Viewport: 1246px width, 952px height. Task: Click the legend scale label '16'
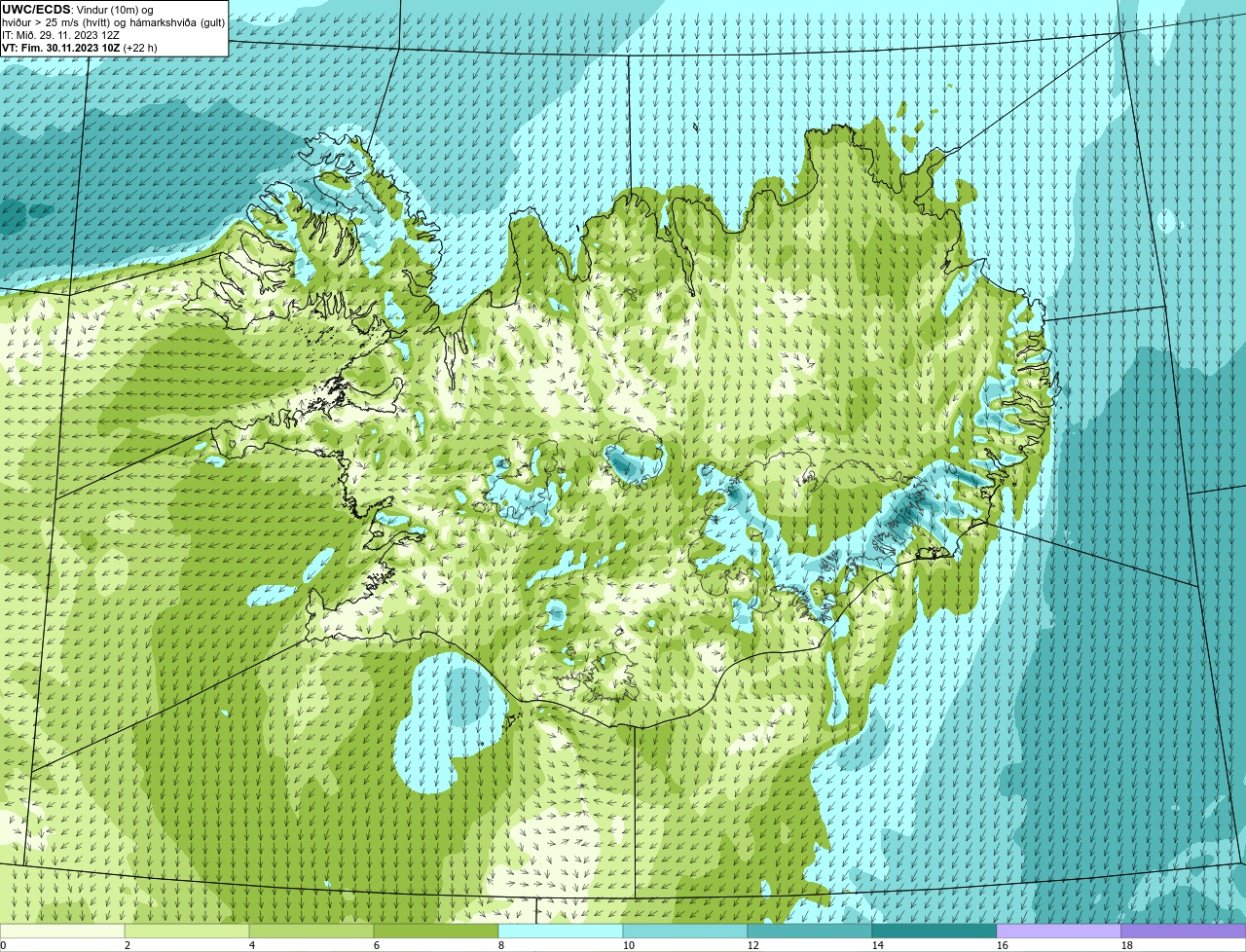[1003, 945]
